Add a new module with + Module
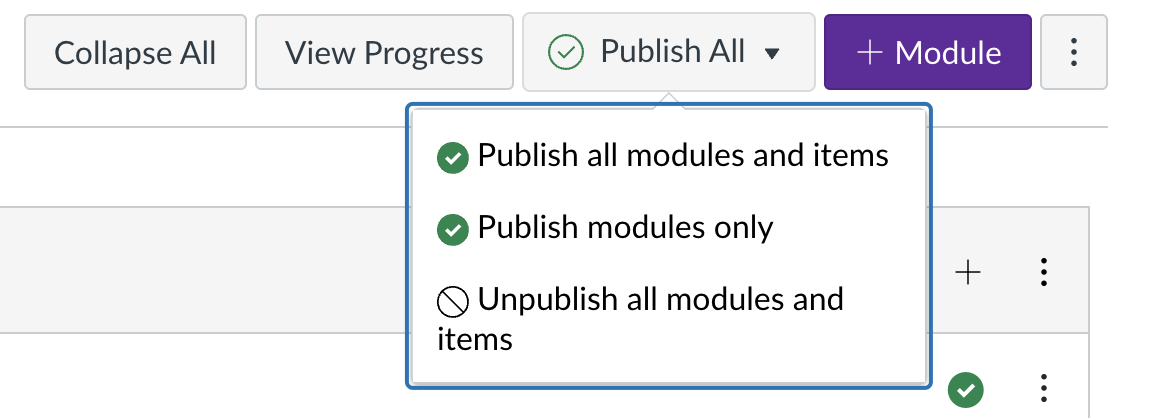1168x418 pixels. [927, 52]
